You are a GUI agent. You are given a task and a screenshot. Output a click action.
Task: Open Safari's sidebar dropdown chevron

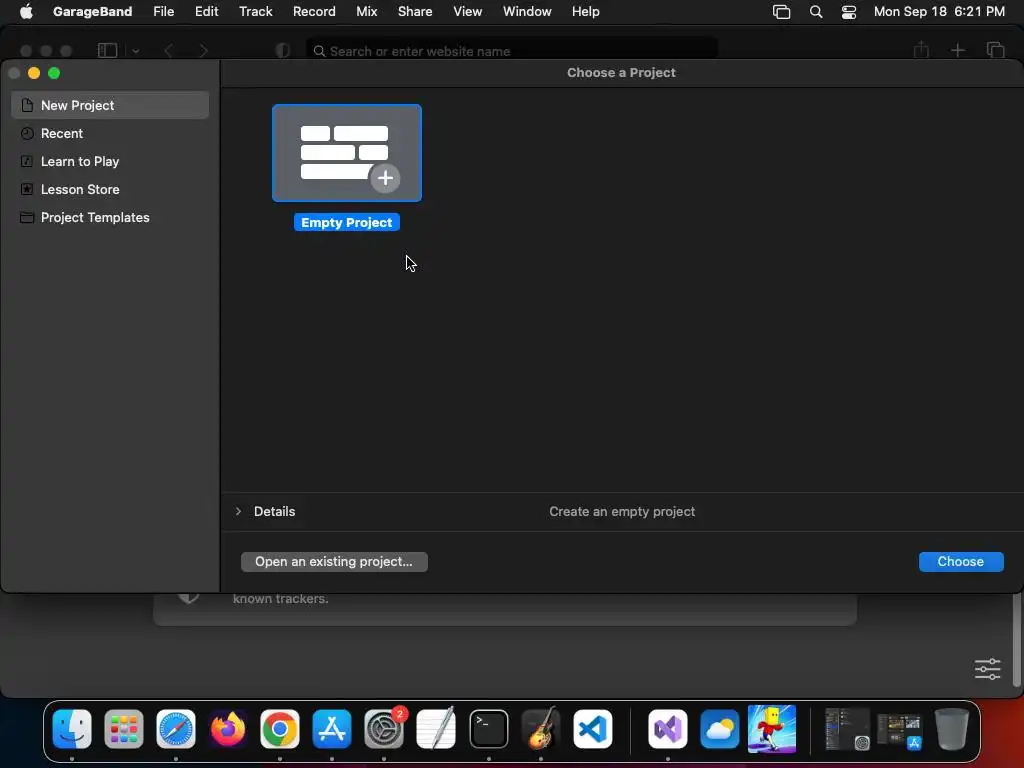coord(135,51)
